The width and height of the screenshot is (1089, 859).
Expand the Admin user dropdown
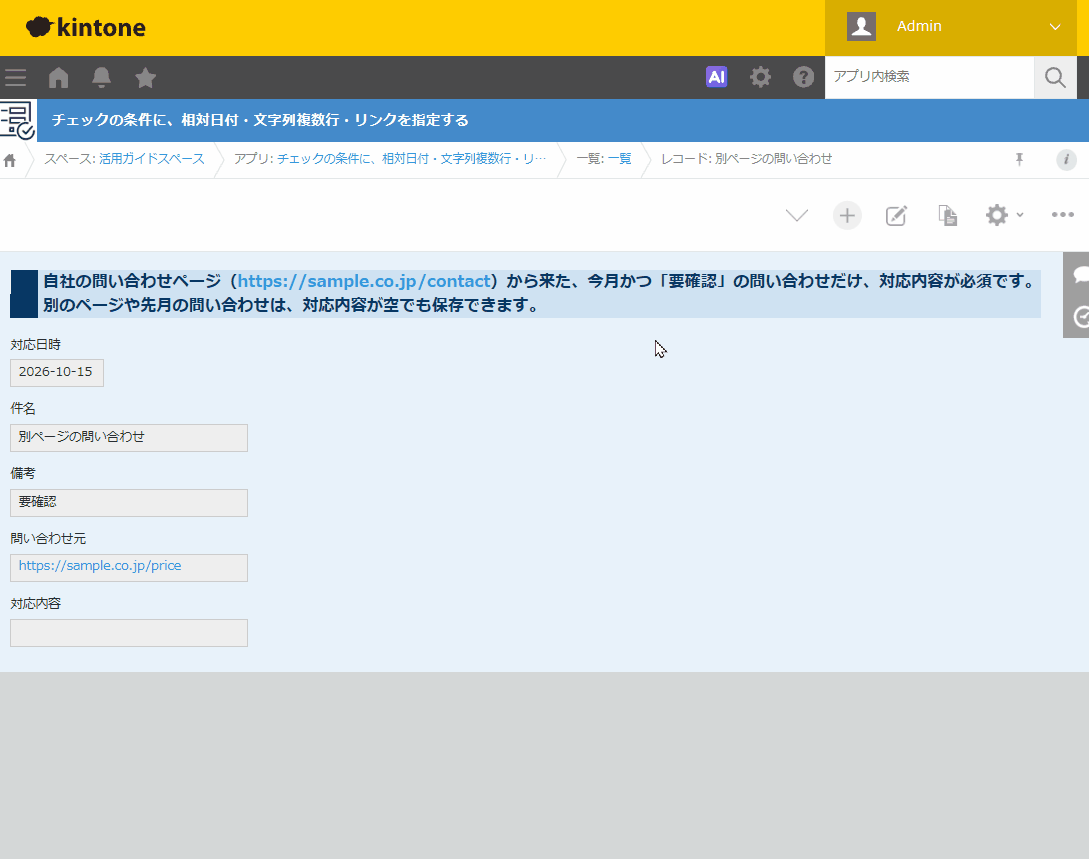click(x=951, y=27)
